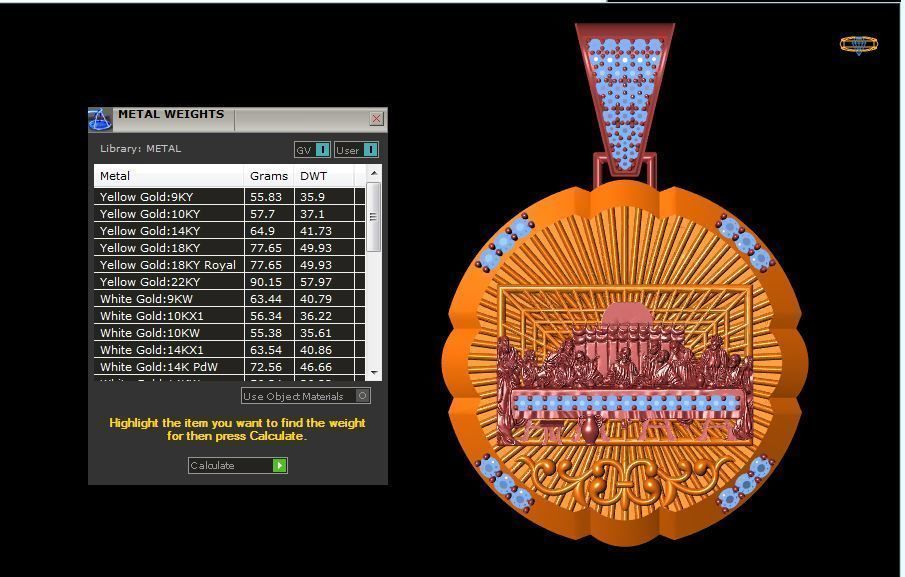Click the Grams column header
Screen dimensions: 905x577
coord(269,176)
